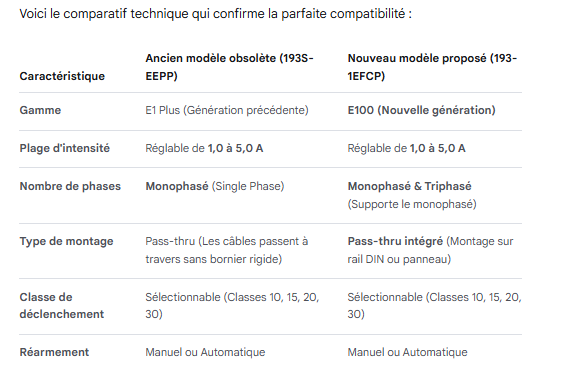This screenshot has height=379, width=567.
Task: Click the Ancien modèle obsolète column header
Action: (229, 67)
